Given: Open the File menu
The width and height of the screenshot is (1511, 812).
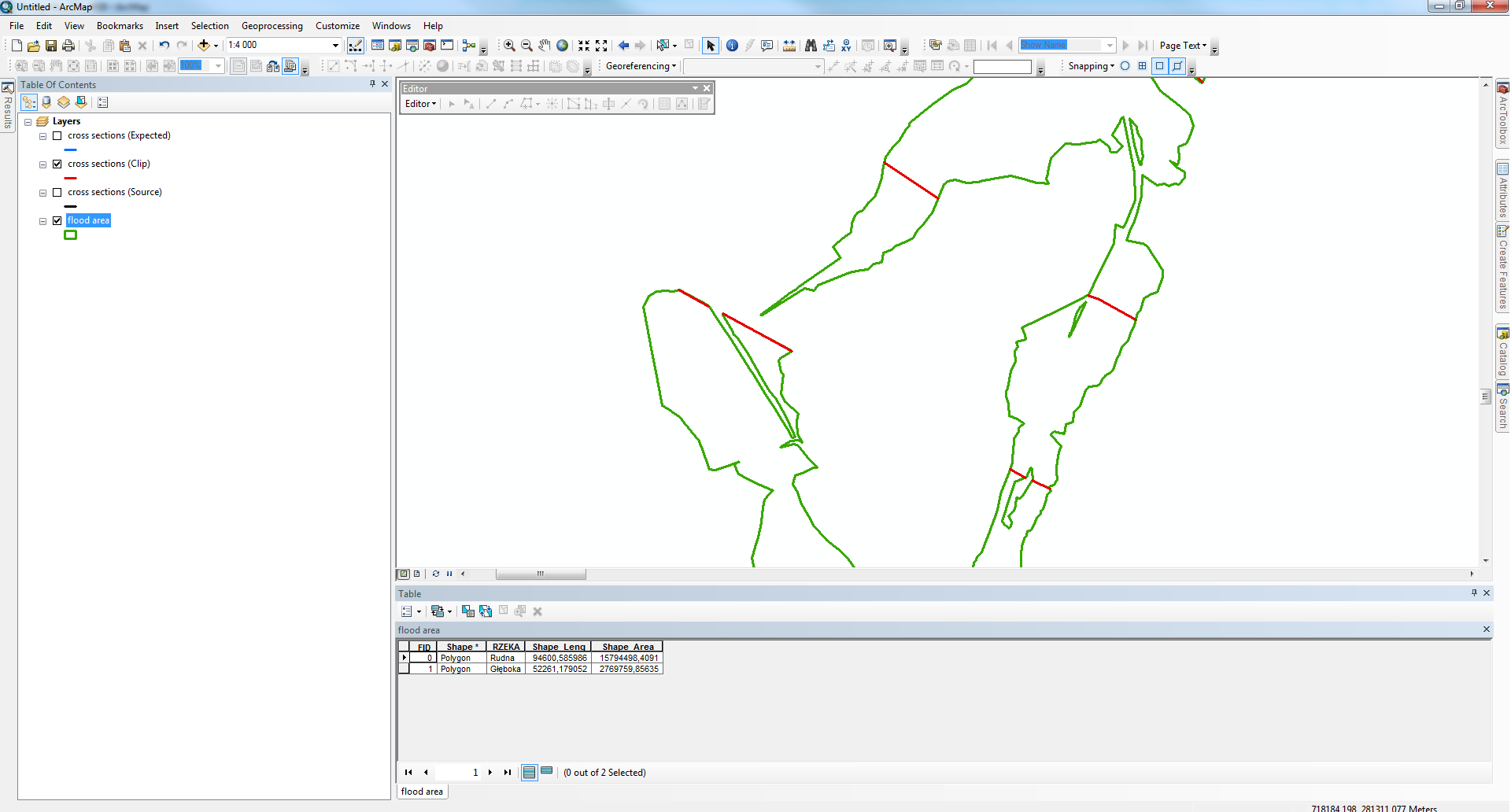Looking at the screenshot, I should (x=17, y=26).
